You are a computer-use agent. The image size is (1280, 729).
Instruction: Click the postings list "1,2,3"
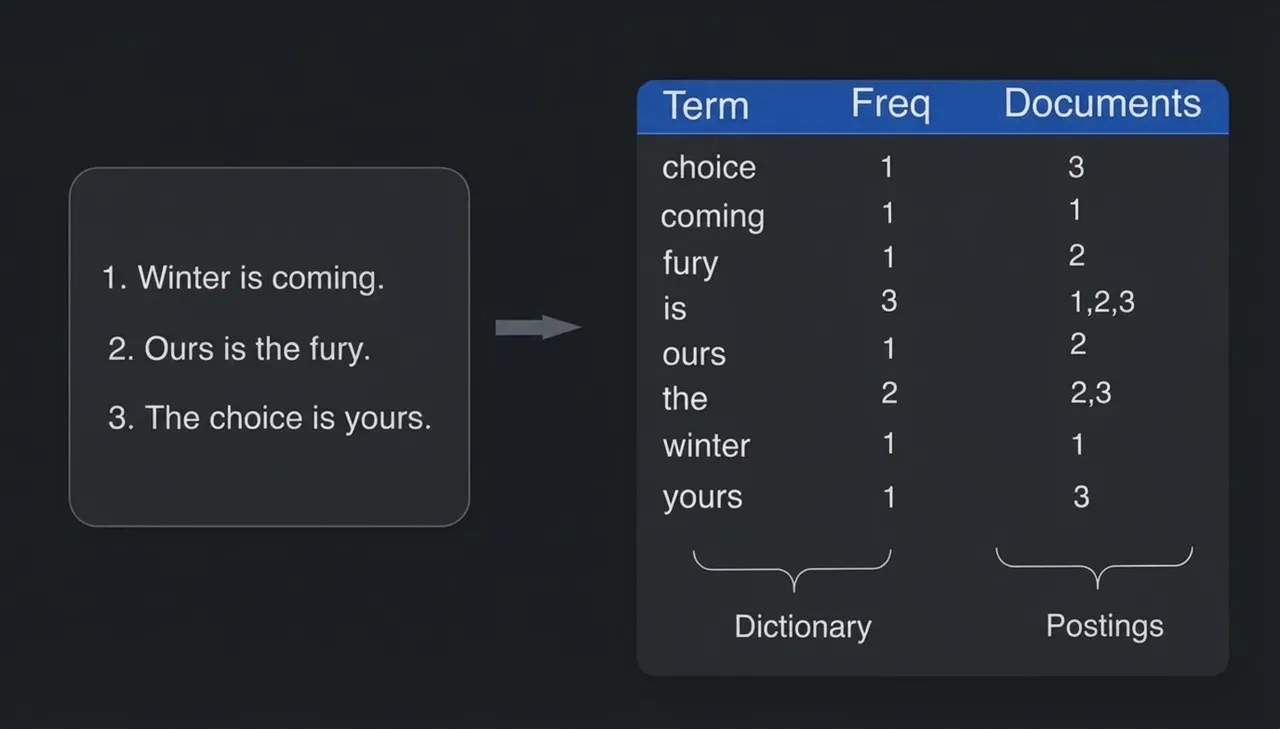(1102, 302)
